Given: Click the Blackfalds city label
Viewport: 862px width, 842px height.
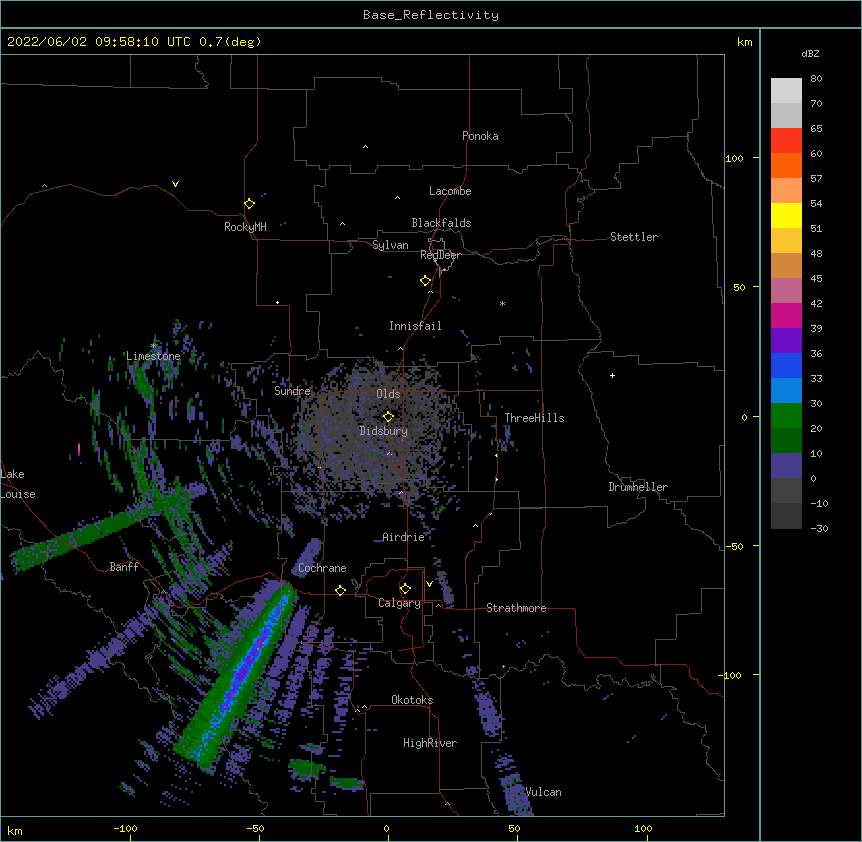Looking at the screenshot, I should coord(441,223).
